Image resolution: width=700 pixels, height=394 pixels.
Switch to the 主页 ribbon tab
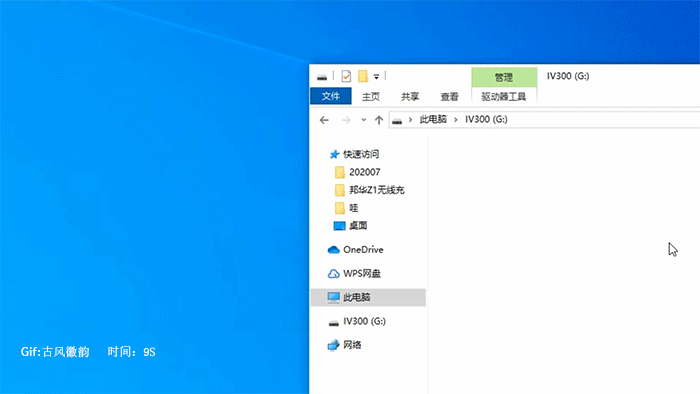(371, 96)
